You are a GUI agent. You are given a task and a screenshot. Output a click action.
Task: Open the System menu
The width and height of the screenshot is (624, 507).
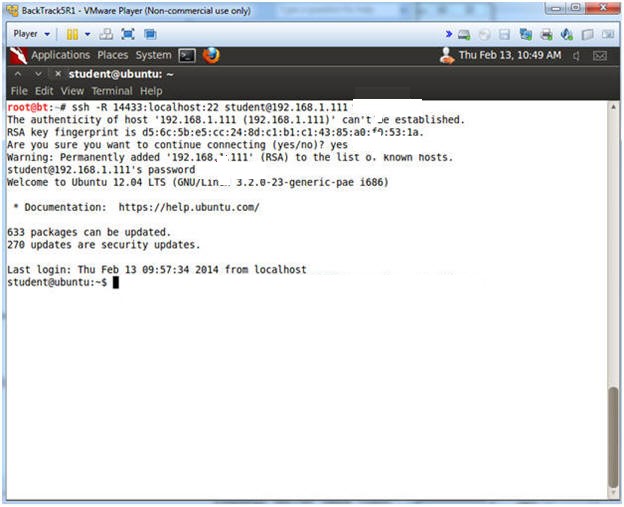[153, 55]
